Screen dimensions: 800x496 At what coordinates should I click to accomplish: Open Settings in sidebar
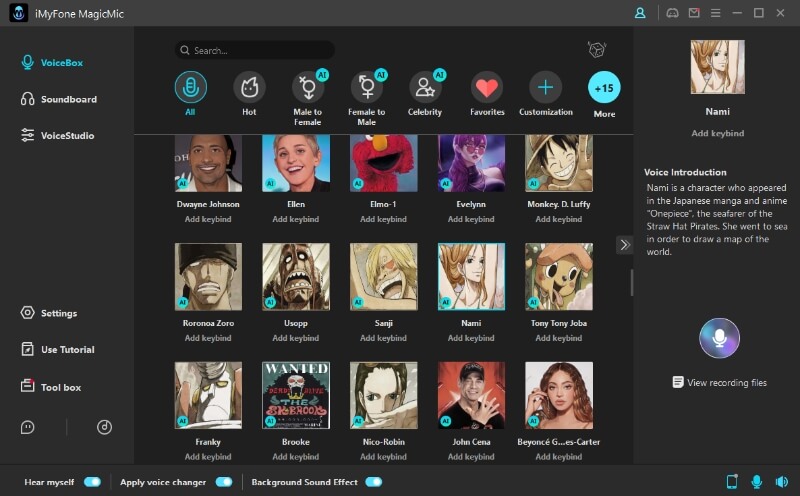48,313
